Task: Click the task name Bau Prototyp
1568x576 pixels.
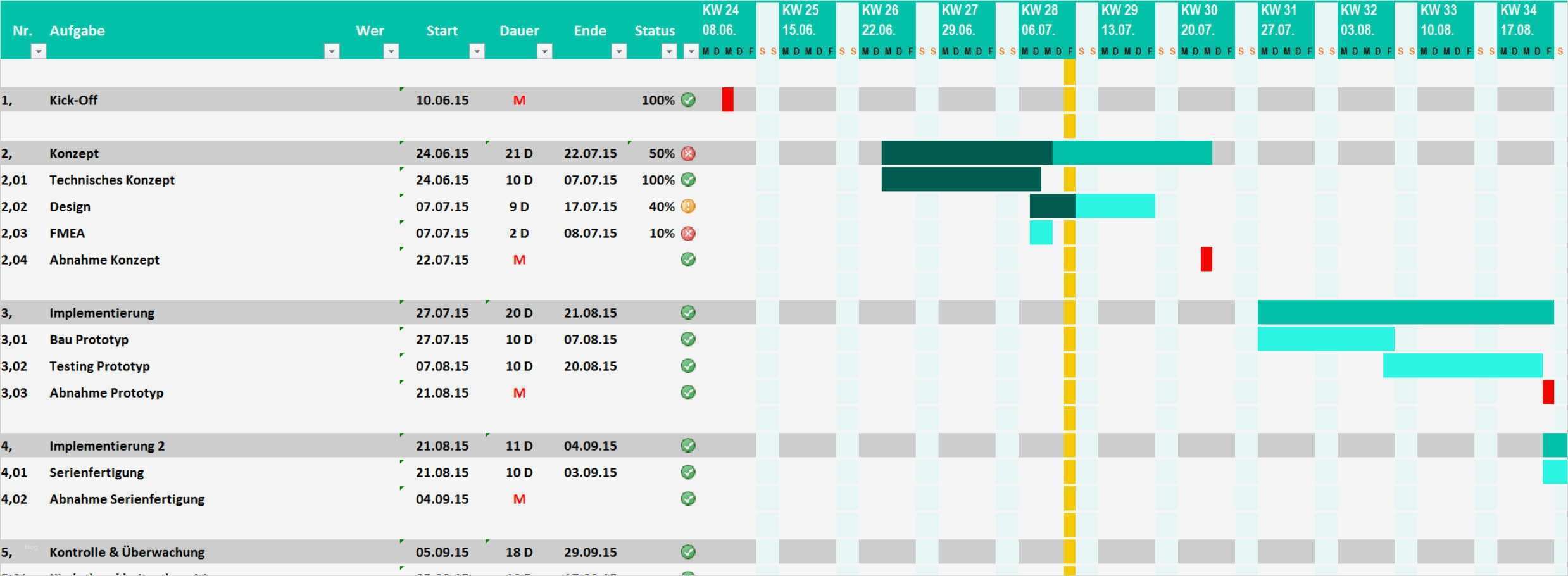Action: pyautogui.click(x=89, y=339)
